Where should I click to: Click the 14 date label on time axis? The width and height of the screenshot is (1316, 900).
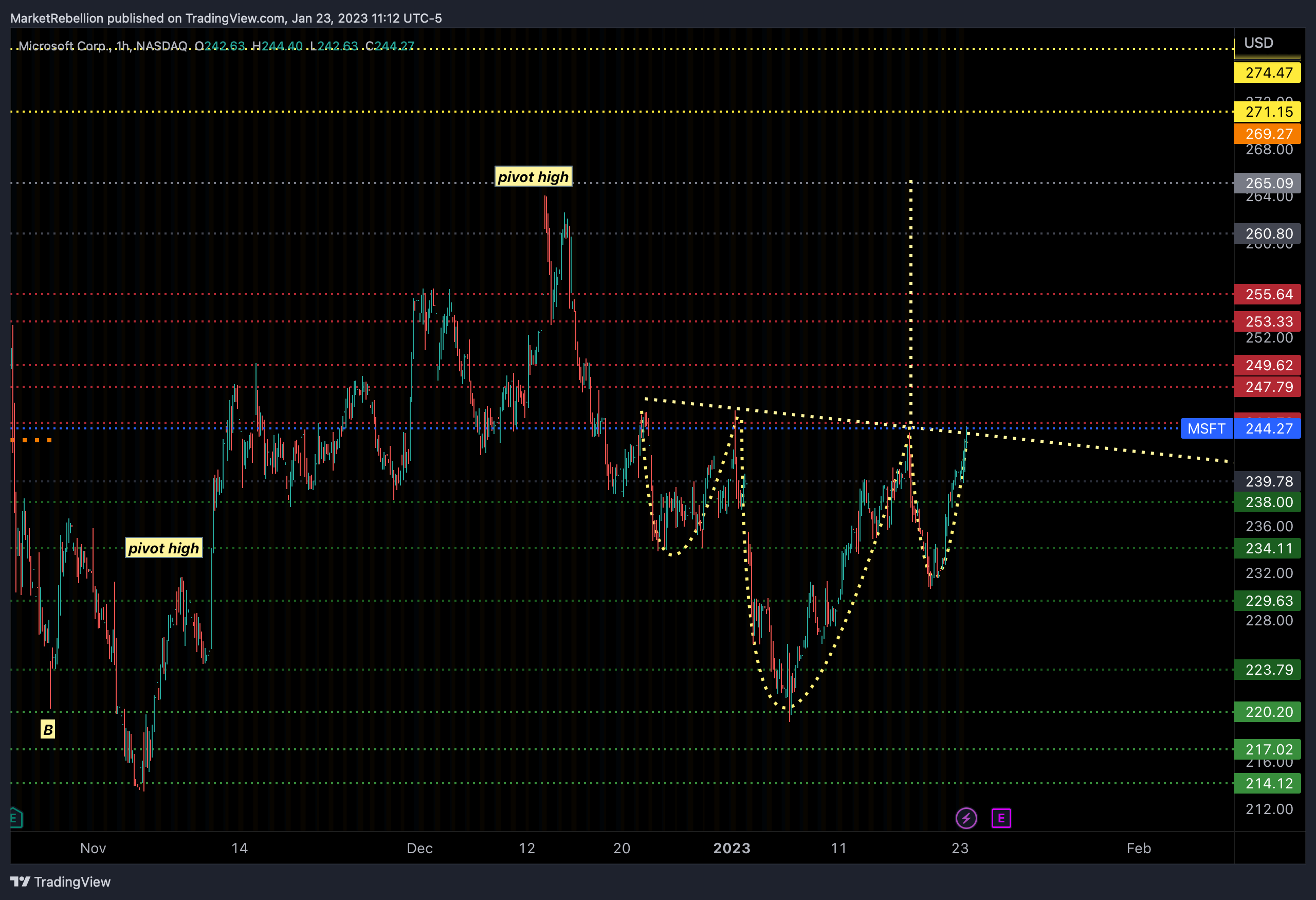pos(240,848)
